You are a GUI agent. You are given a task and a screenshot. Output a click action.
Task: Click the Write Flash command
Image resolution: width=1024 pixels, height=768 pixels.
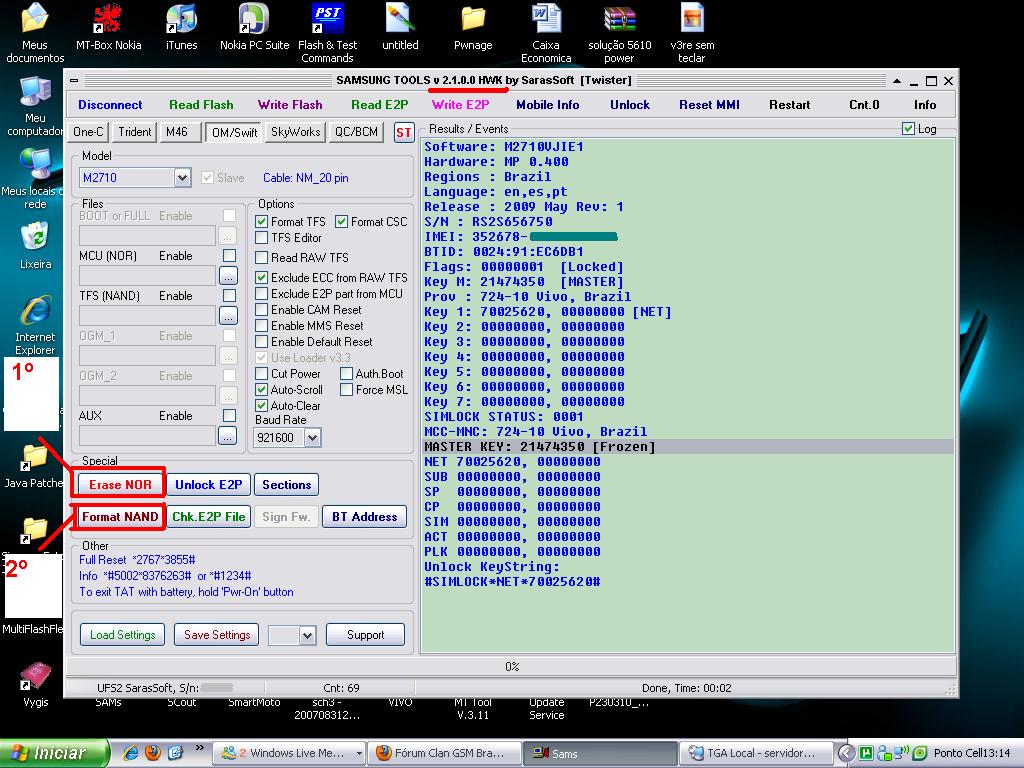coord(290,104)
